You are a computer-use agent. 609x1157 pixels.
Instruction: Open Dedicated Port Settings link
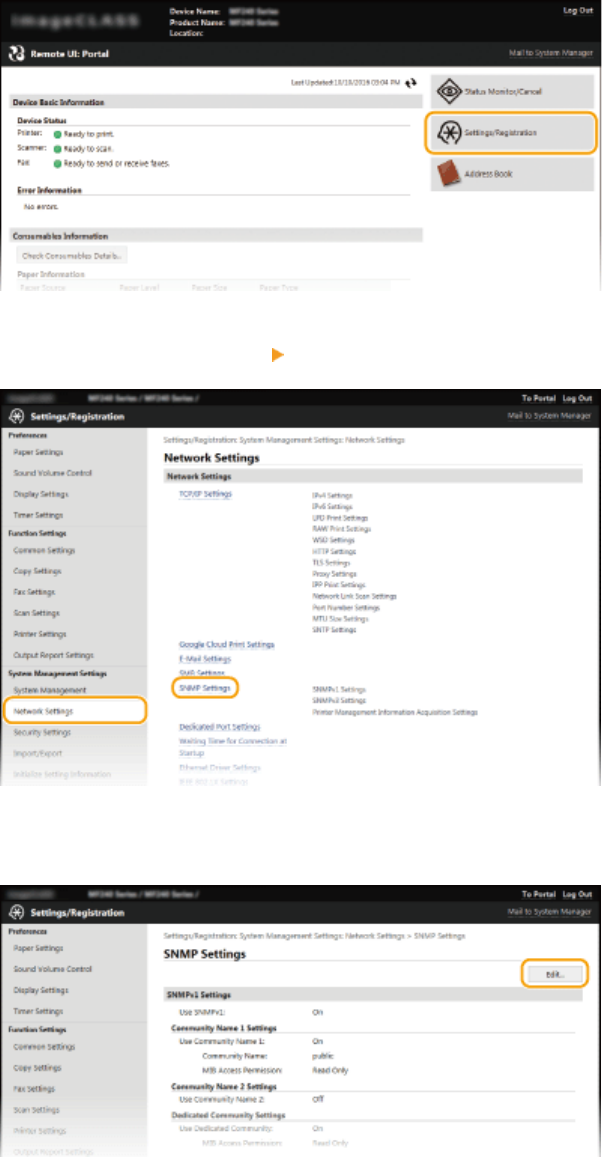pyautogui.click(x=219, y=727)
